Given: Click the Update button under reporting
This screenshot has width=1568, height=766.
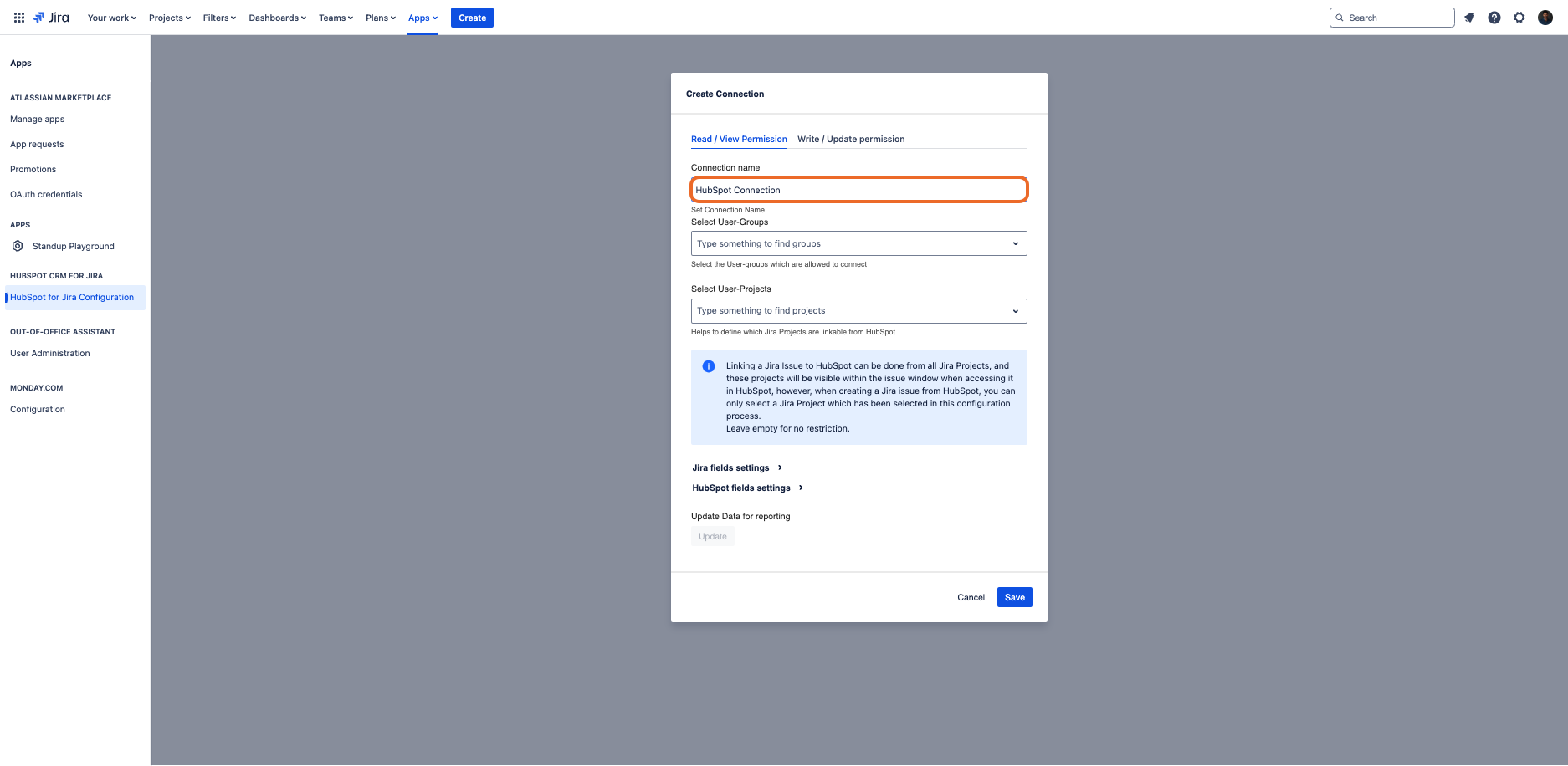Looking at the screenshot, I should point(713,537).
